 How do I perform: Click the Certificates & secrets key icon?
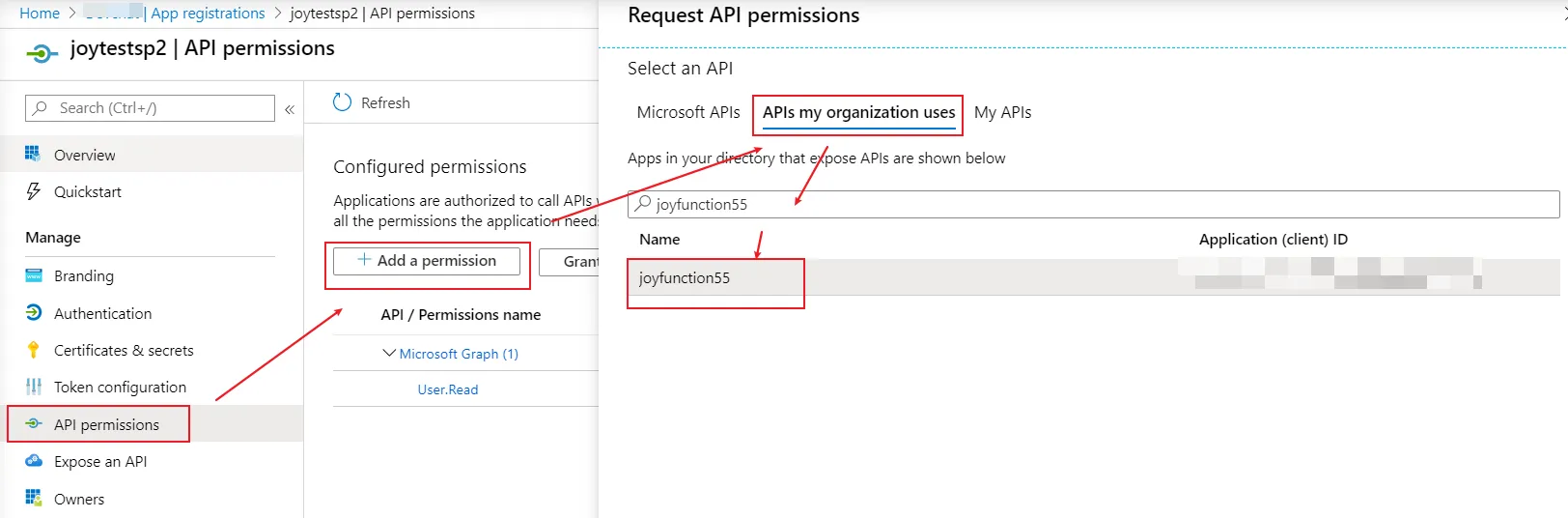(33, 350)
